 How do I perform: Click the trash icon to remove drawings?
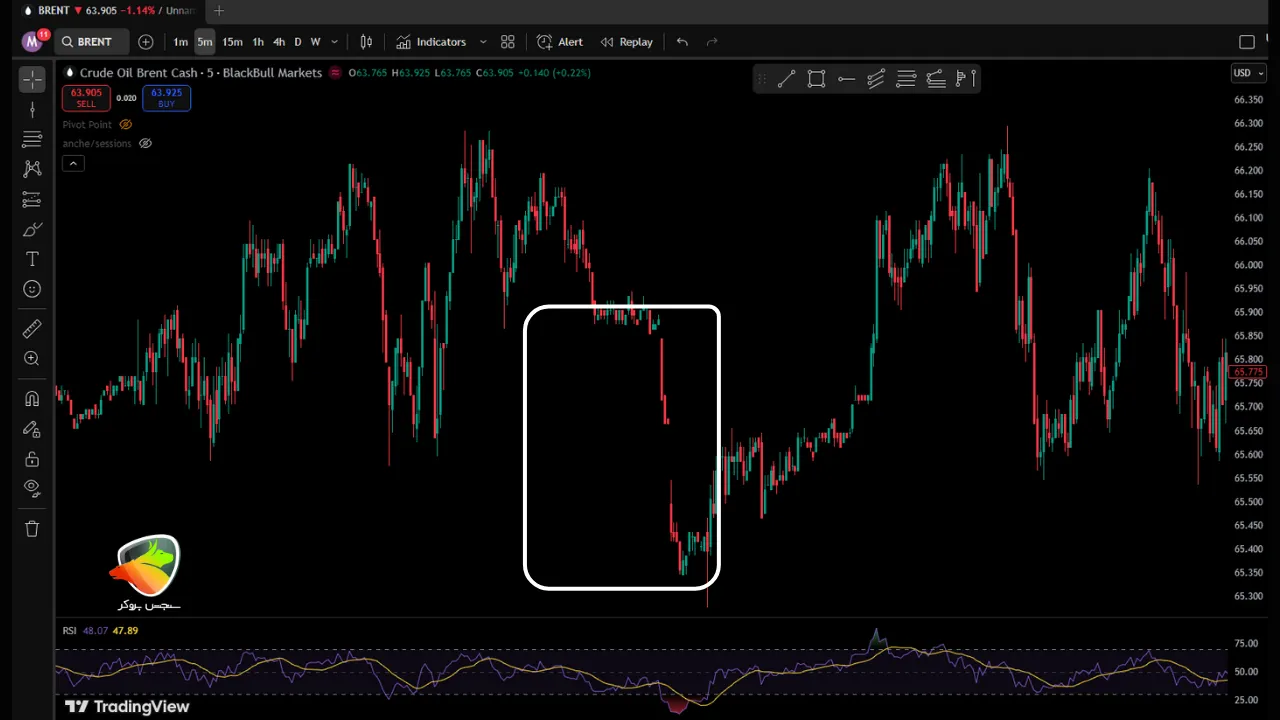32,529
